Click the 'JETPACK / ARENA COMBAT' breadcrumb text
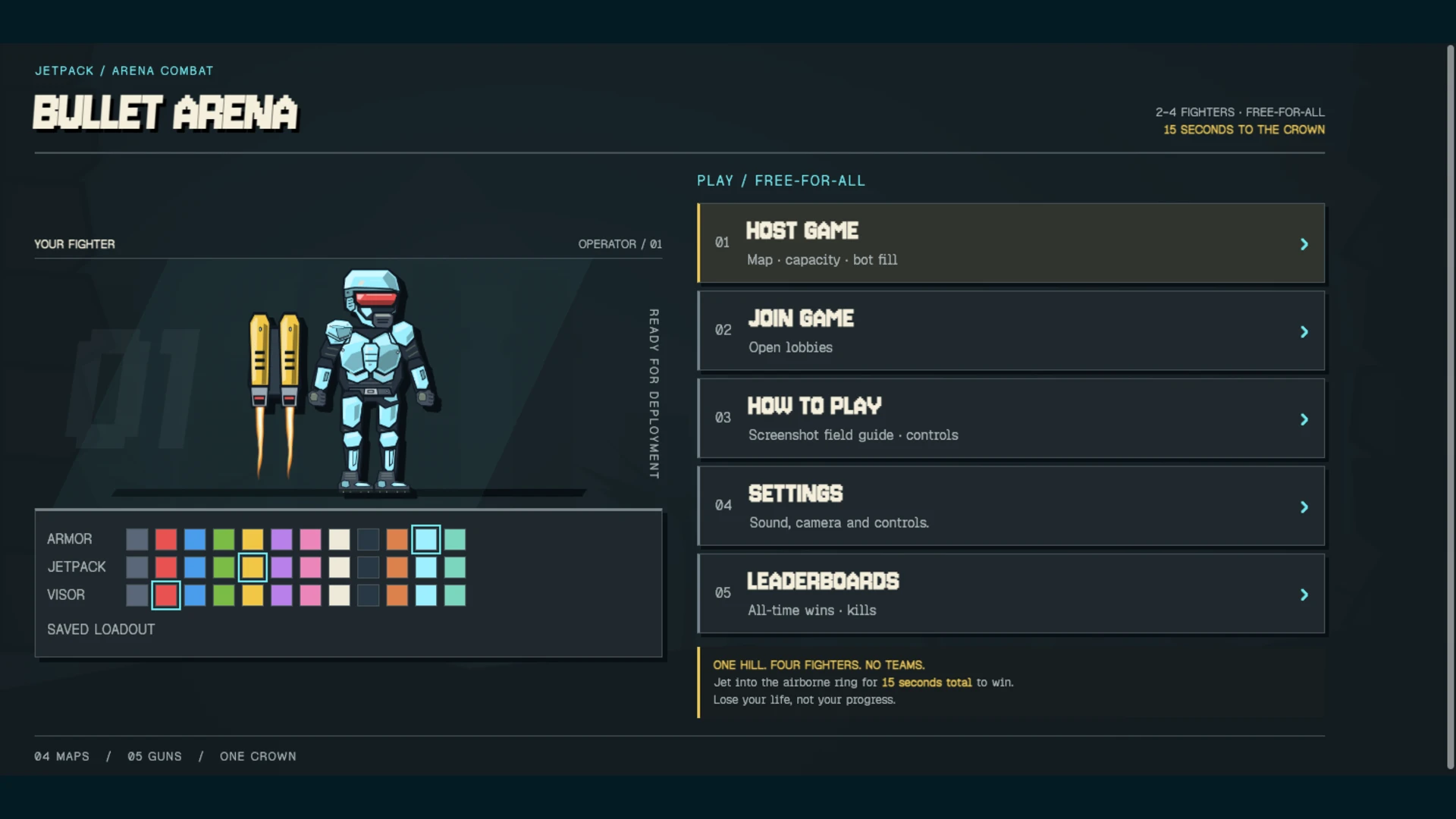Screen dimensions: 1456x819 (124, 71)
